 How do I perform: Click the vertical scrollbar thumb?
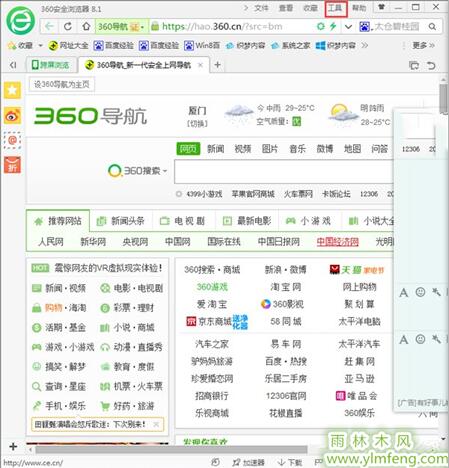click(x=443, y=99)
